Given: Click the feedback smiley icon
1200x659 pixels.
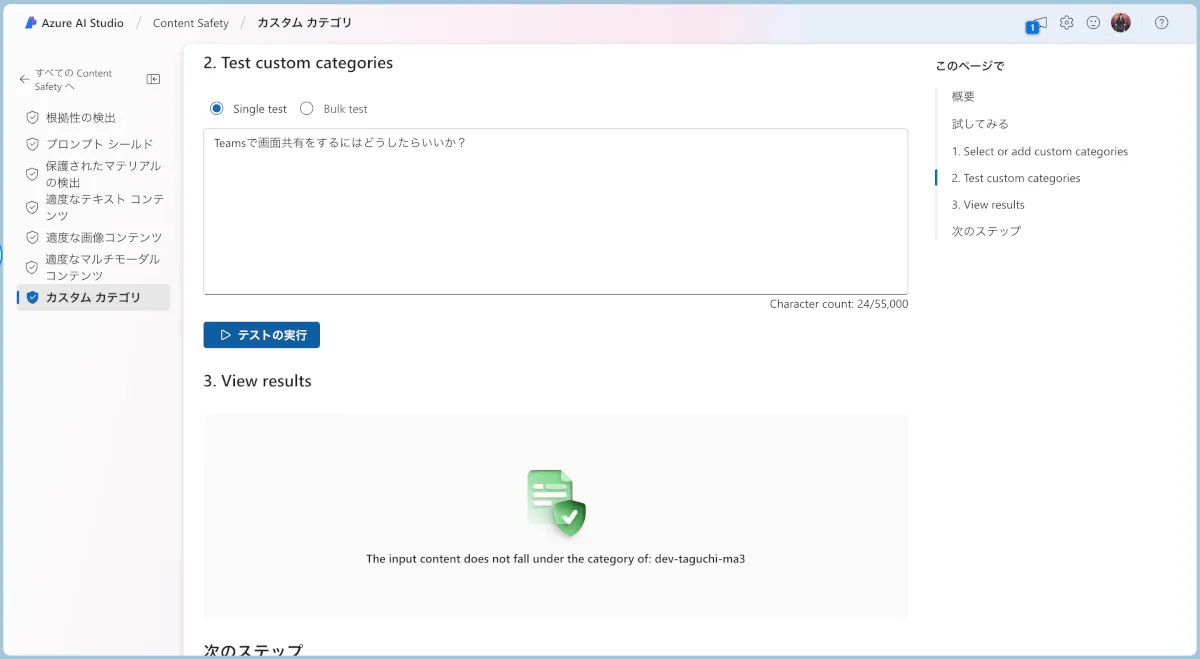Looking at the screenshot, I should [1093, 22].
